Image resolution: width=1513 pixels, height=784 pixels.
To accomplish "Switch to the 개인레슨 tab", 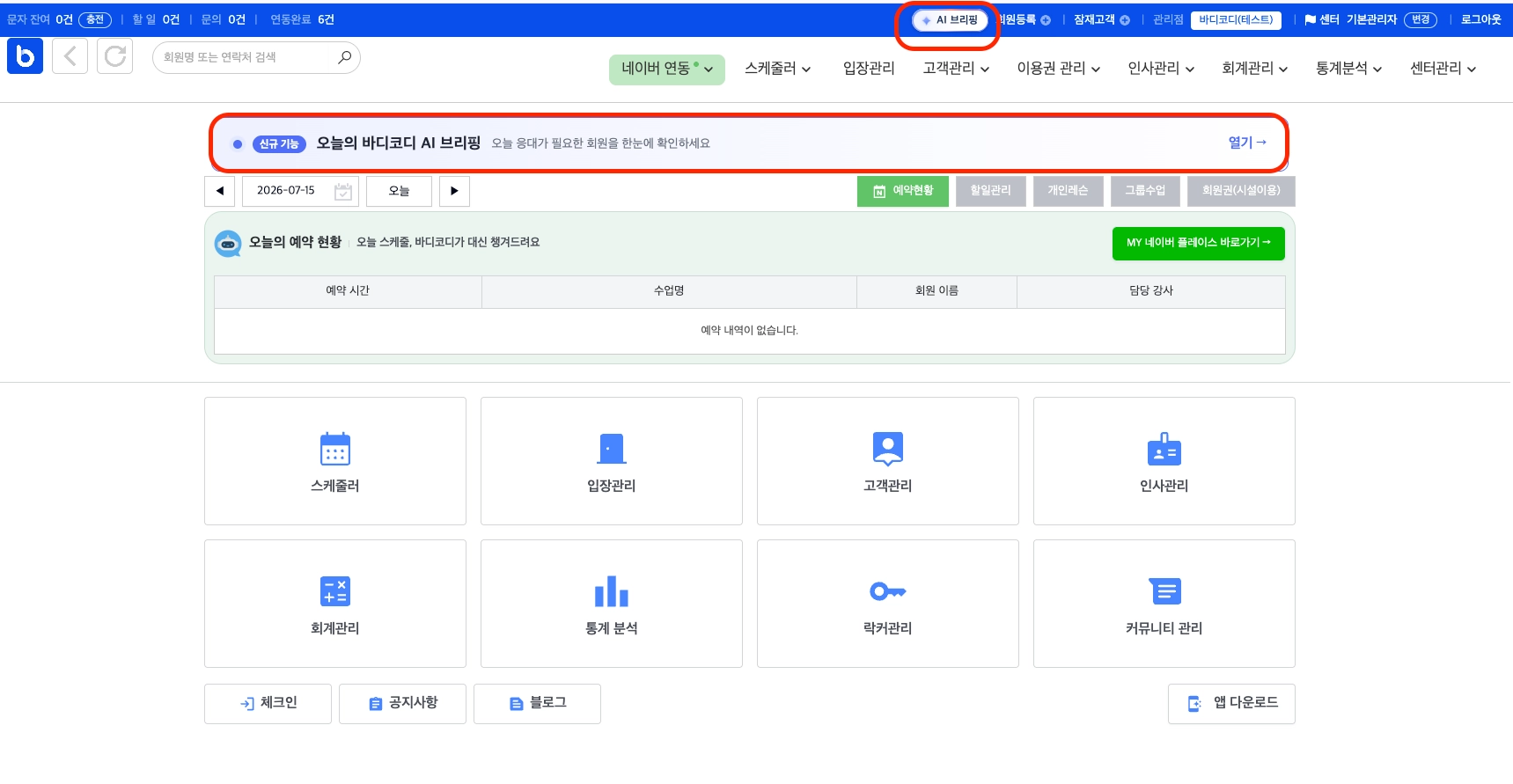I will (1068, 191).
